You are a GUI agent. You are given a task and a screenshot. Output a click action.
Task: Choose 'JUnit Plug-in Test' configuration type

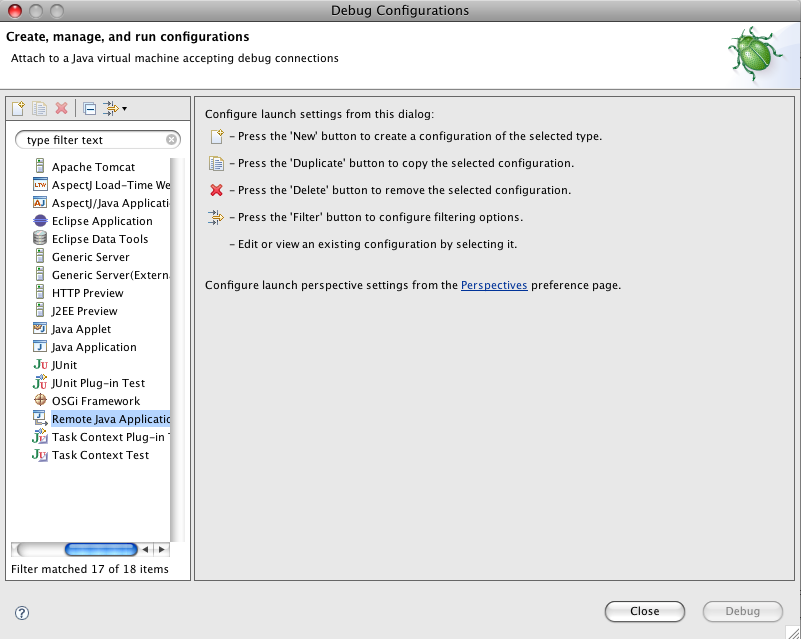(98, 383)
